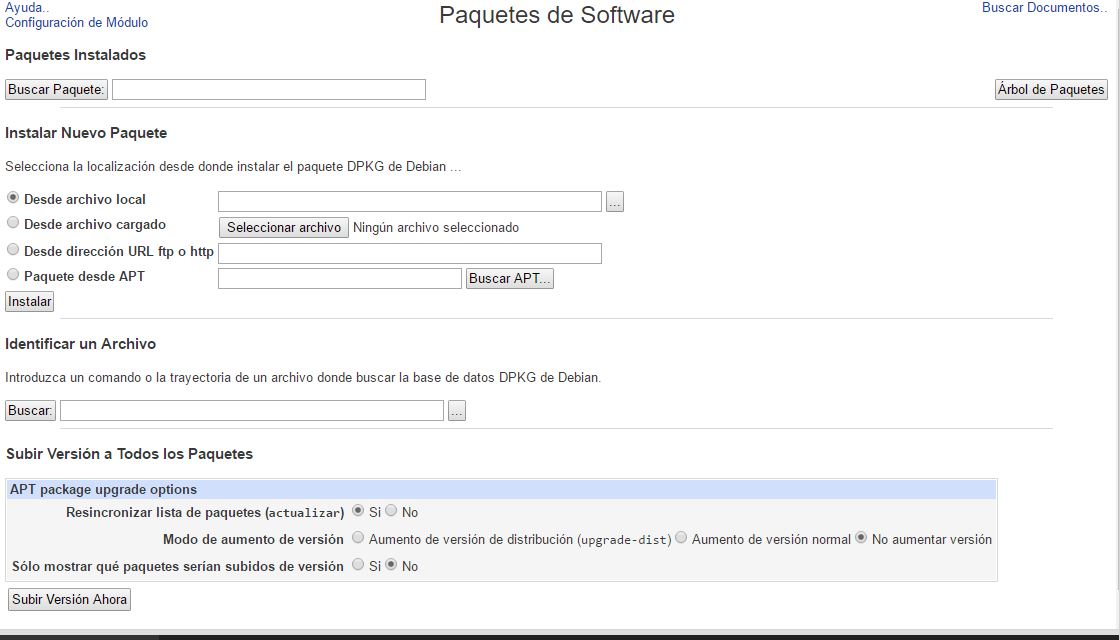Select 'Paquete desde APT' radio button
Screen dimensions: 1119x640
click(13, 274)
